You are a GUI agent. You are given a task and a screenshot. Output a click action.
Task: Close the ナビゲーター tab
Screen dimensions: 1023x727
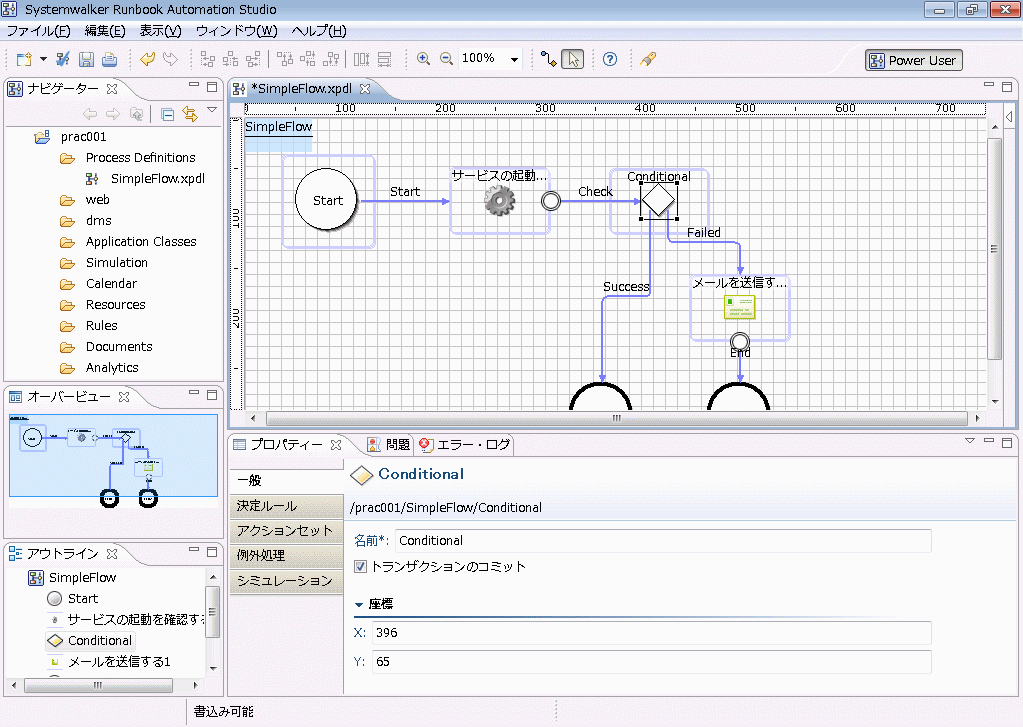click(x=112, y=89)
